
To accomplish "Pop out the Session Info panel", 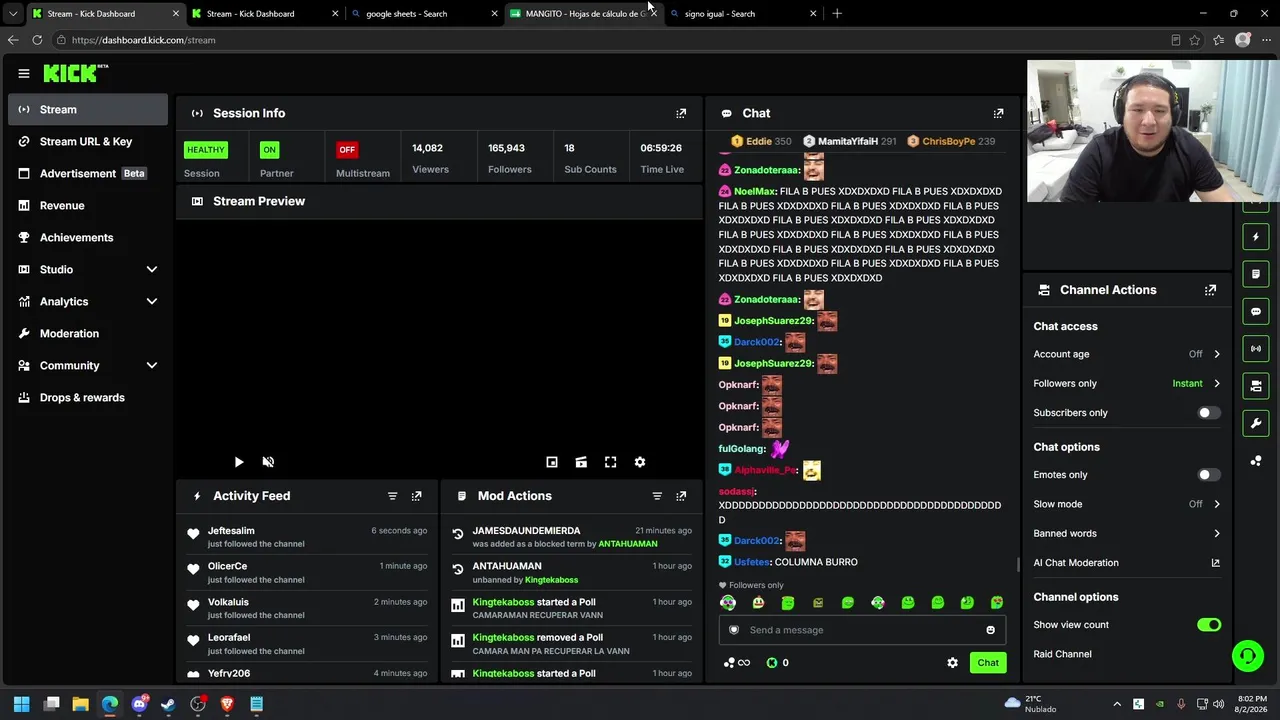I will [x=681, y=113].
